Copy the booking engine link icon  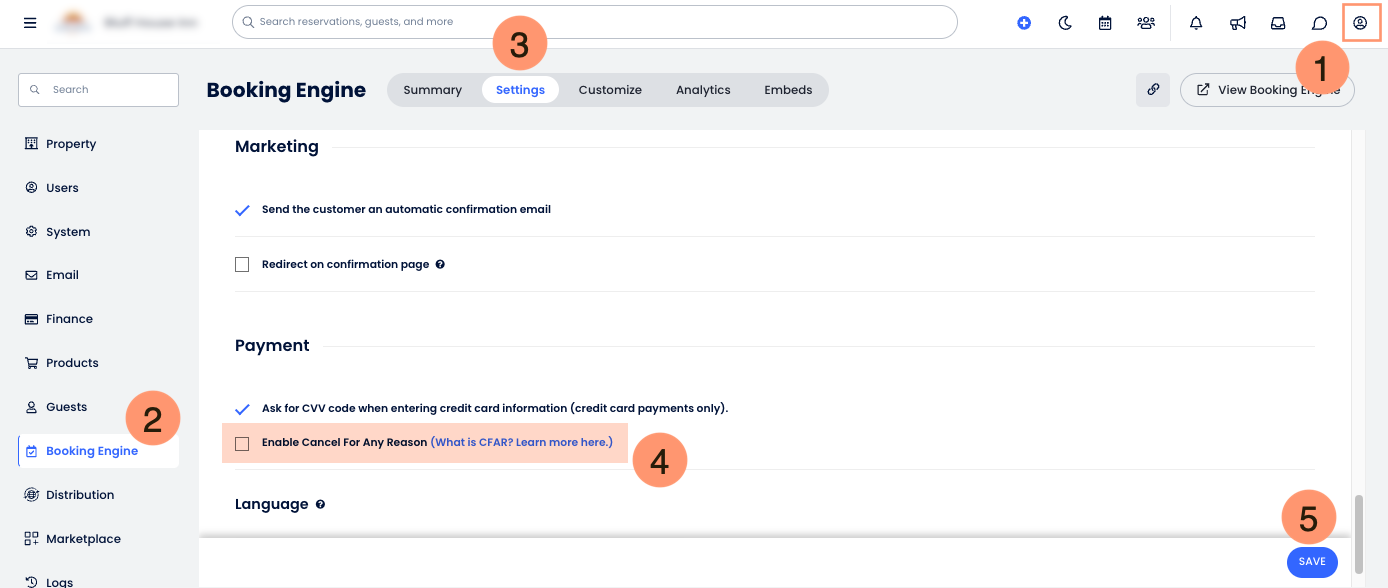tap(1152, 89)
